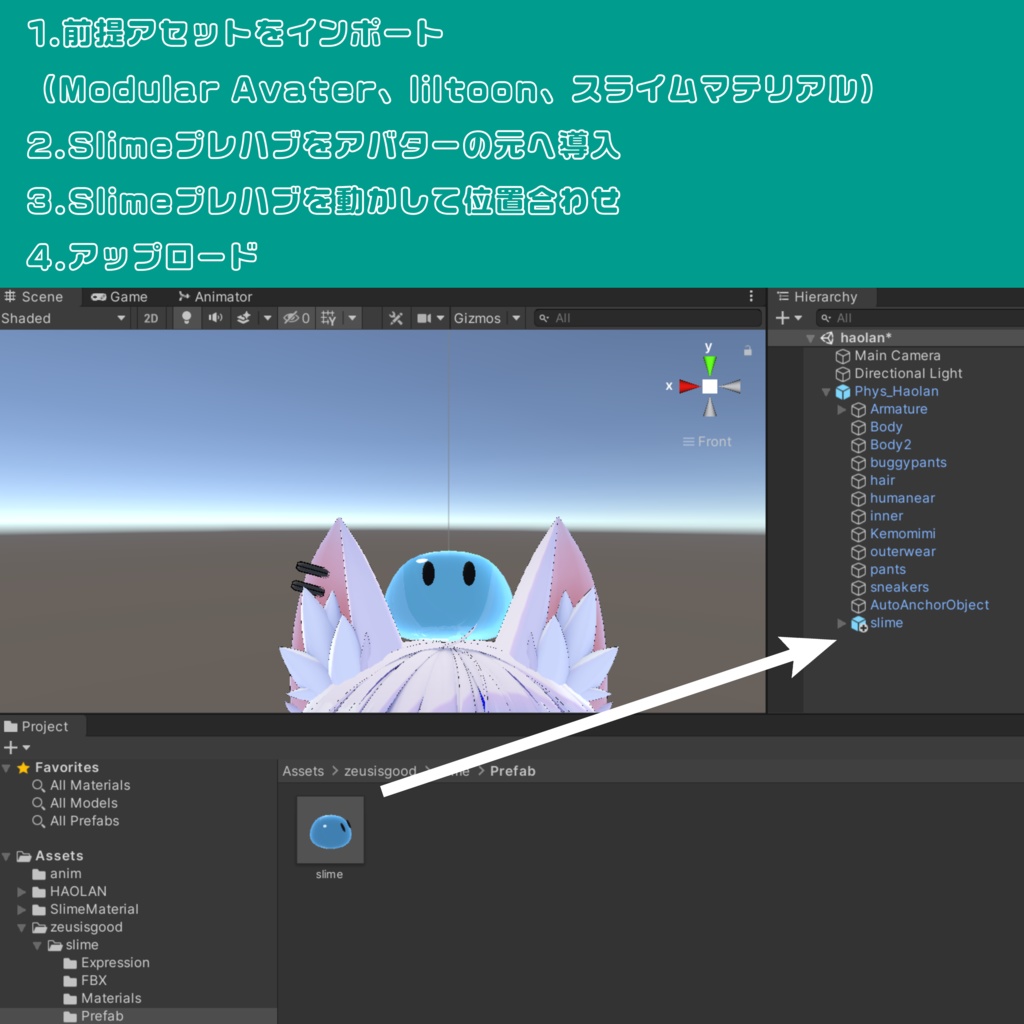Screen dimensions: 1024x1024
Task: Click Assets in the breadcrumb path
Action: pyautogui.click(x=303, y=771)
